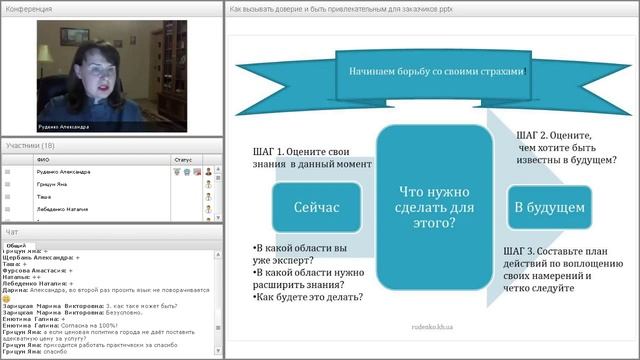
Task: Click the user avatar icon beside Грицун Яна
Action: (x=209, y=184)
